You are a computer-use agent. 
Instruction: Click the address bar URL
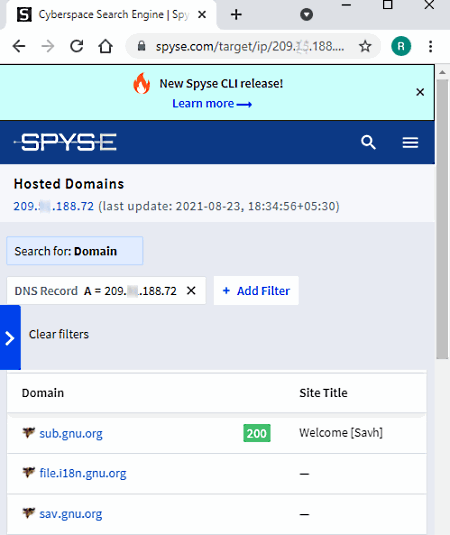coord(250,46)
